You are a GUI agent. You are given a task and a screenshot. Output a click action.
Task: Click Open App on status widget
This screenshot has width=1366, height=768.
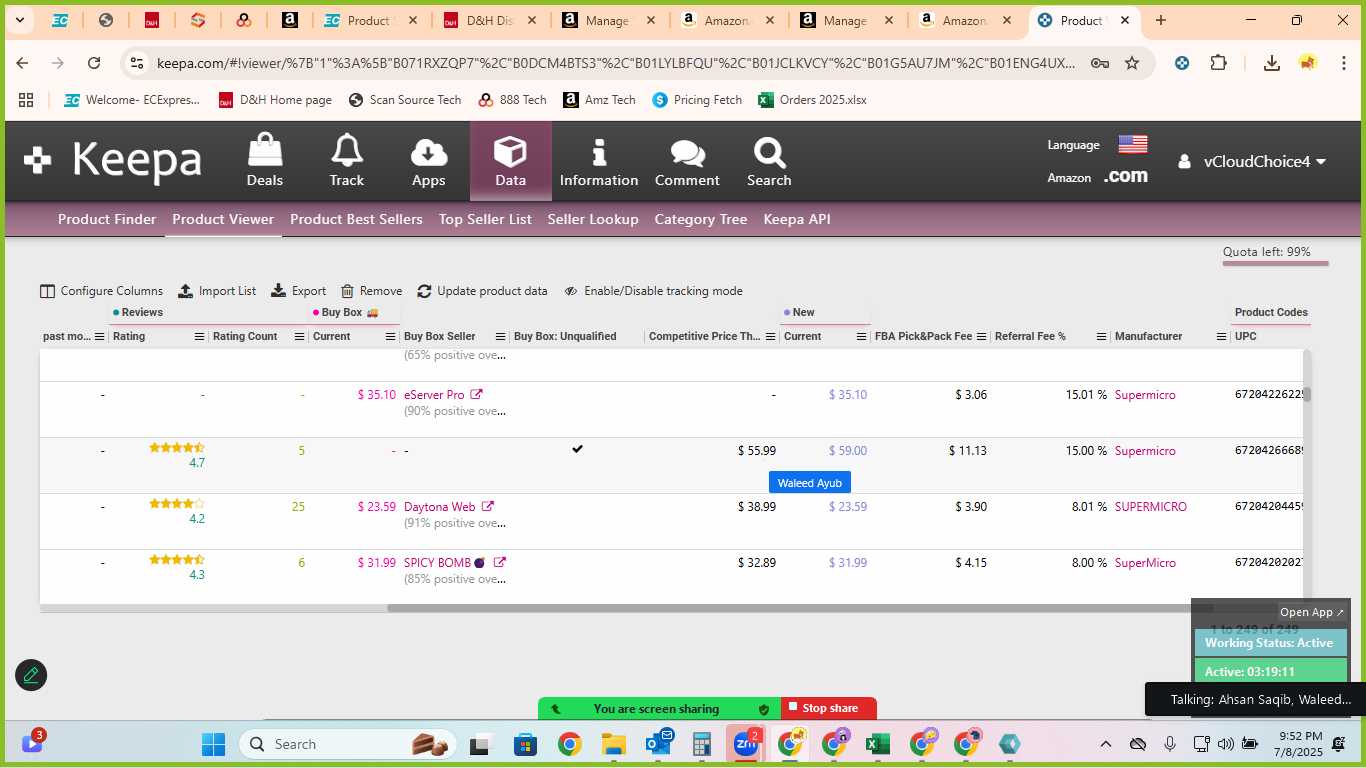click(x=1312, y=612)
